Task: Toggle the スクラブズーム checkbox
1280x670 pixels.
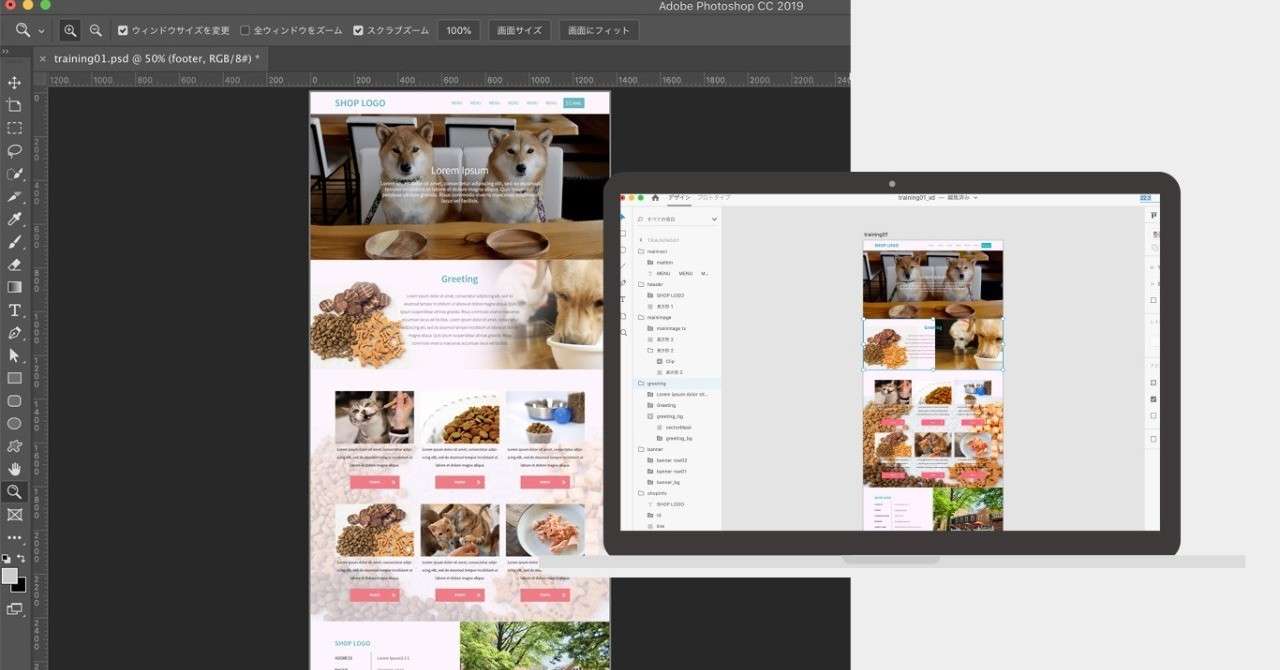Action: pos(358,31)
